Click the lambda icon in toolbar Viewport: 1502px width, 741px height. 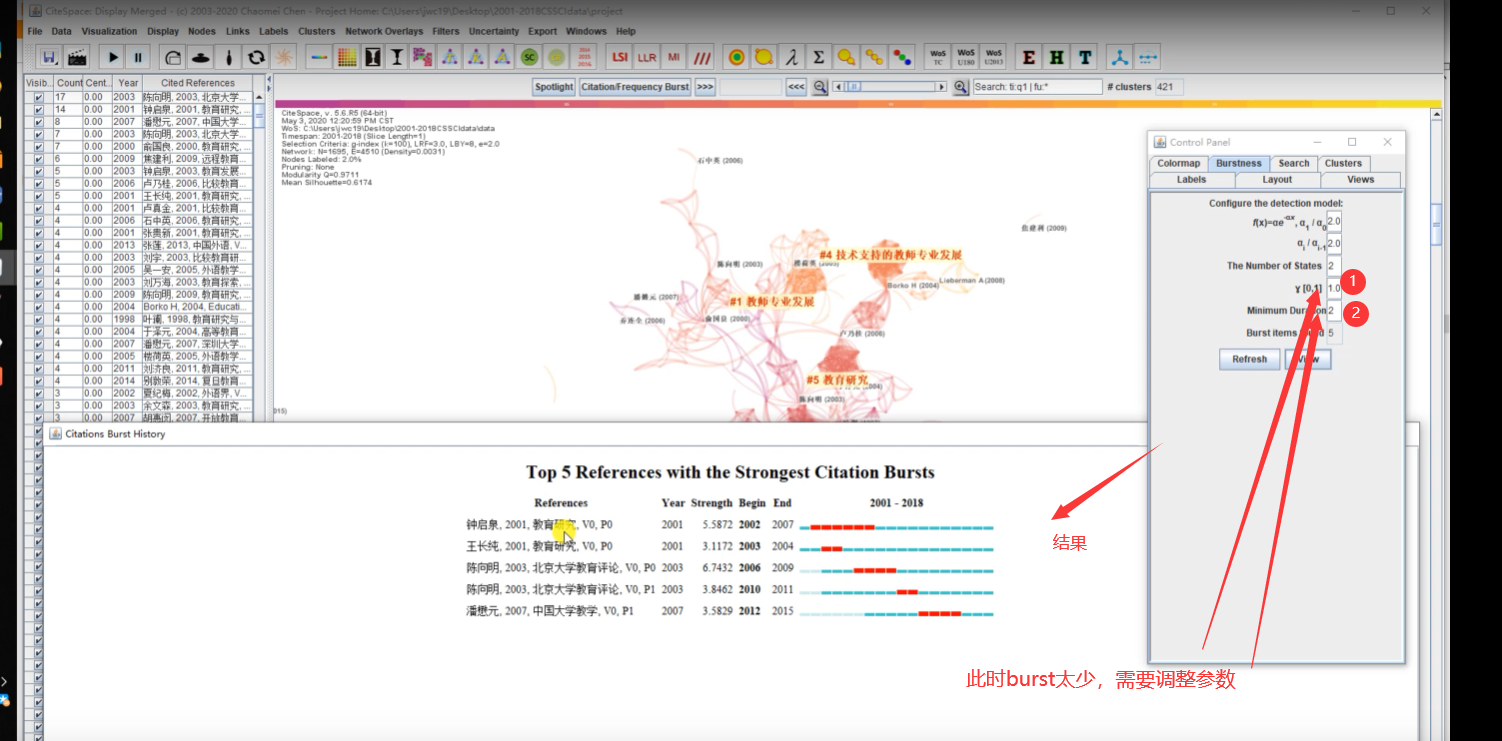[x=792, y=57]
